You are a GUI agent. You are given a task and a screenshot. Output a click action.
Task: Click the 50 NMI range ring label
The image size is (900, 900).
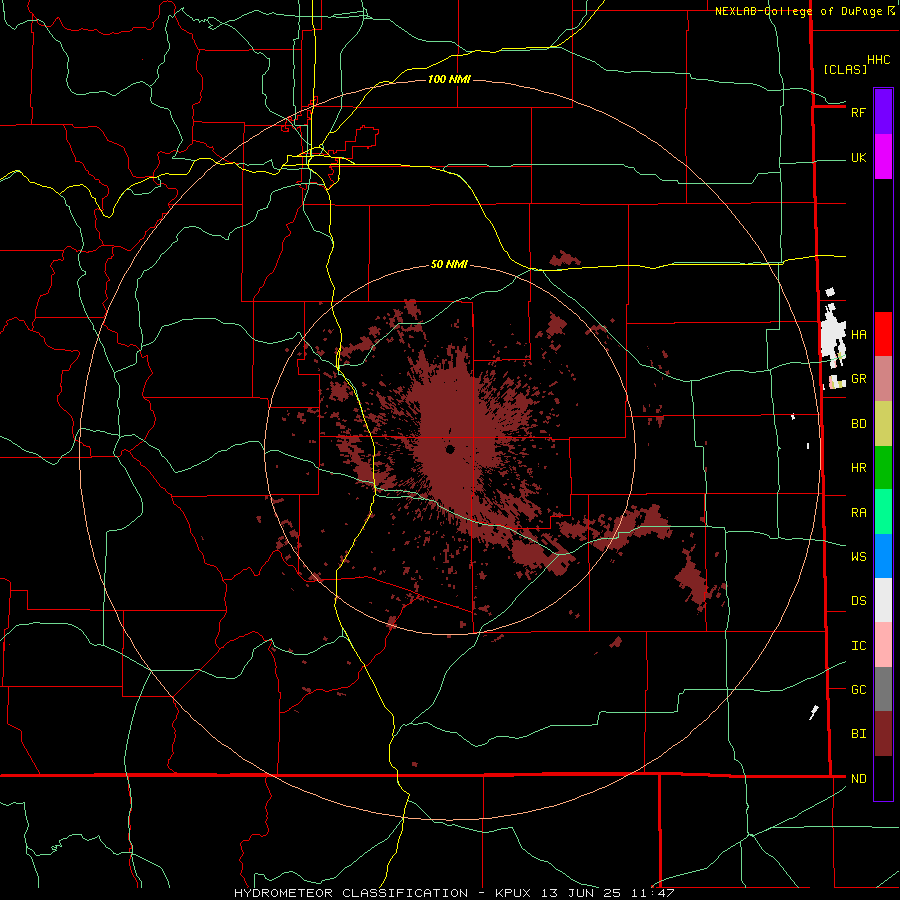pyautogui.click(x=449, y=264)
